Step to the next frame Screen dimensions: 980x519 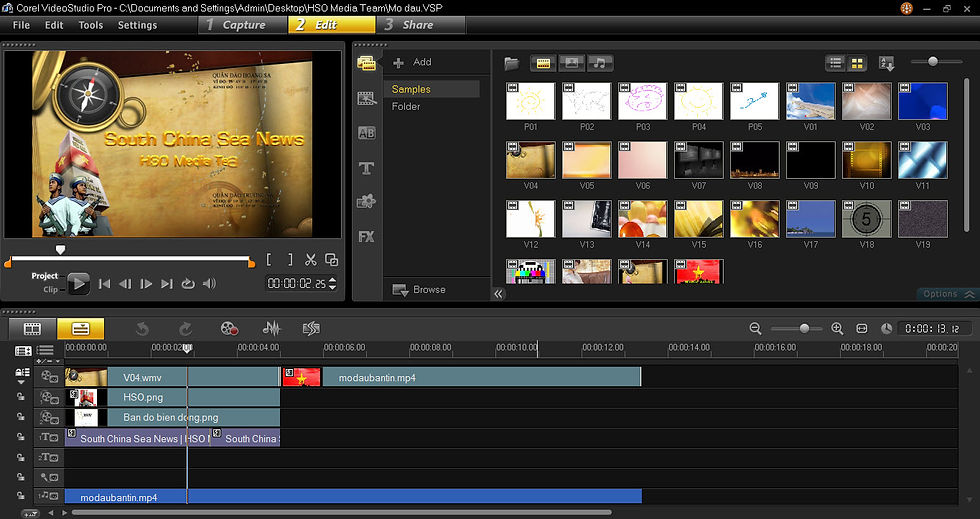tap(146, 284)
